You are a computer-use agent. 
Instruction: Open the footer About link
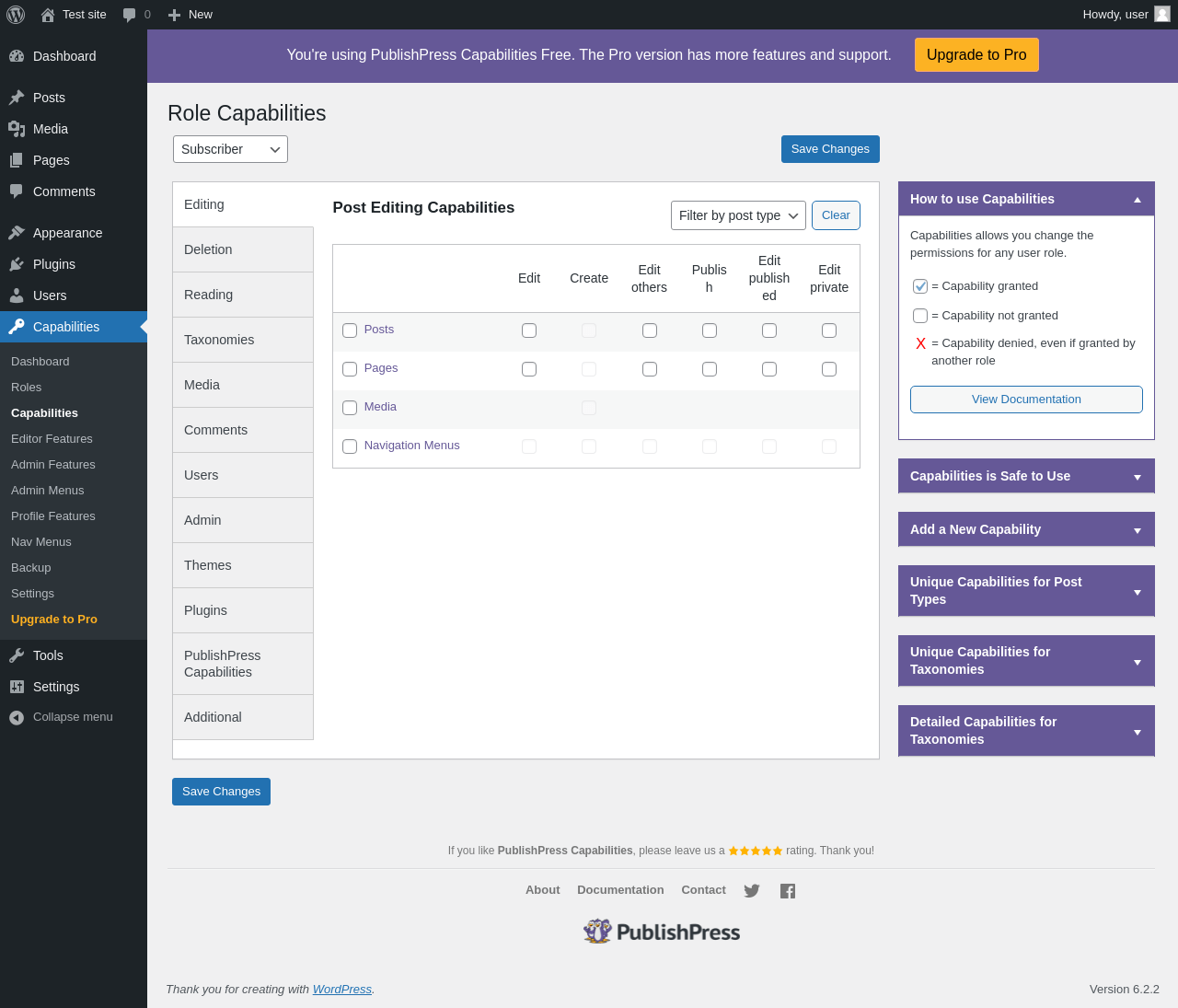pos(543,890)
